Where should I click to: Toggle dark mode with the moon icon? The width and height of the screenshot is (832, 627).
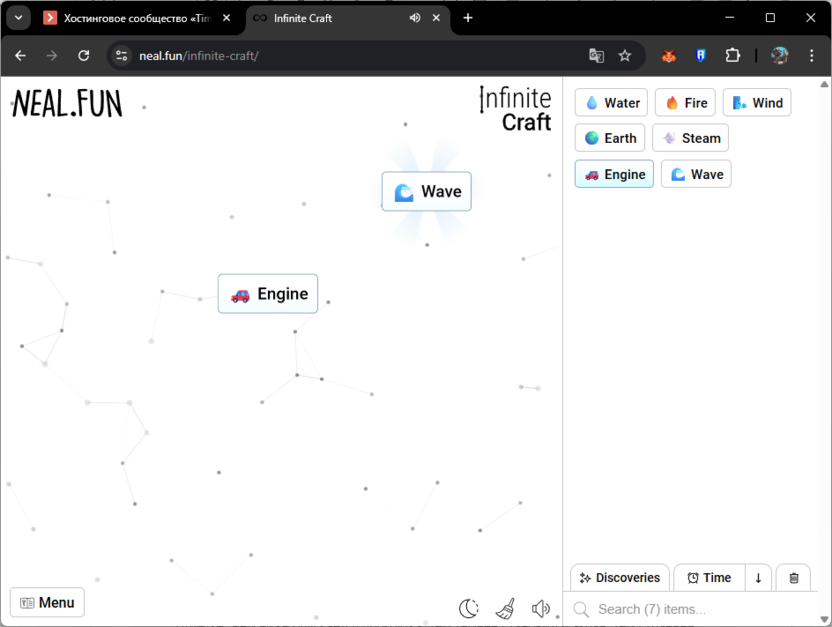(469, 608)
